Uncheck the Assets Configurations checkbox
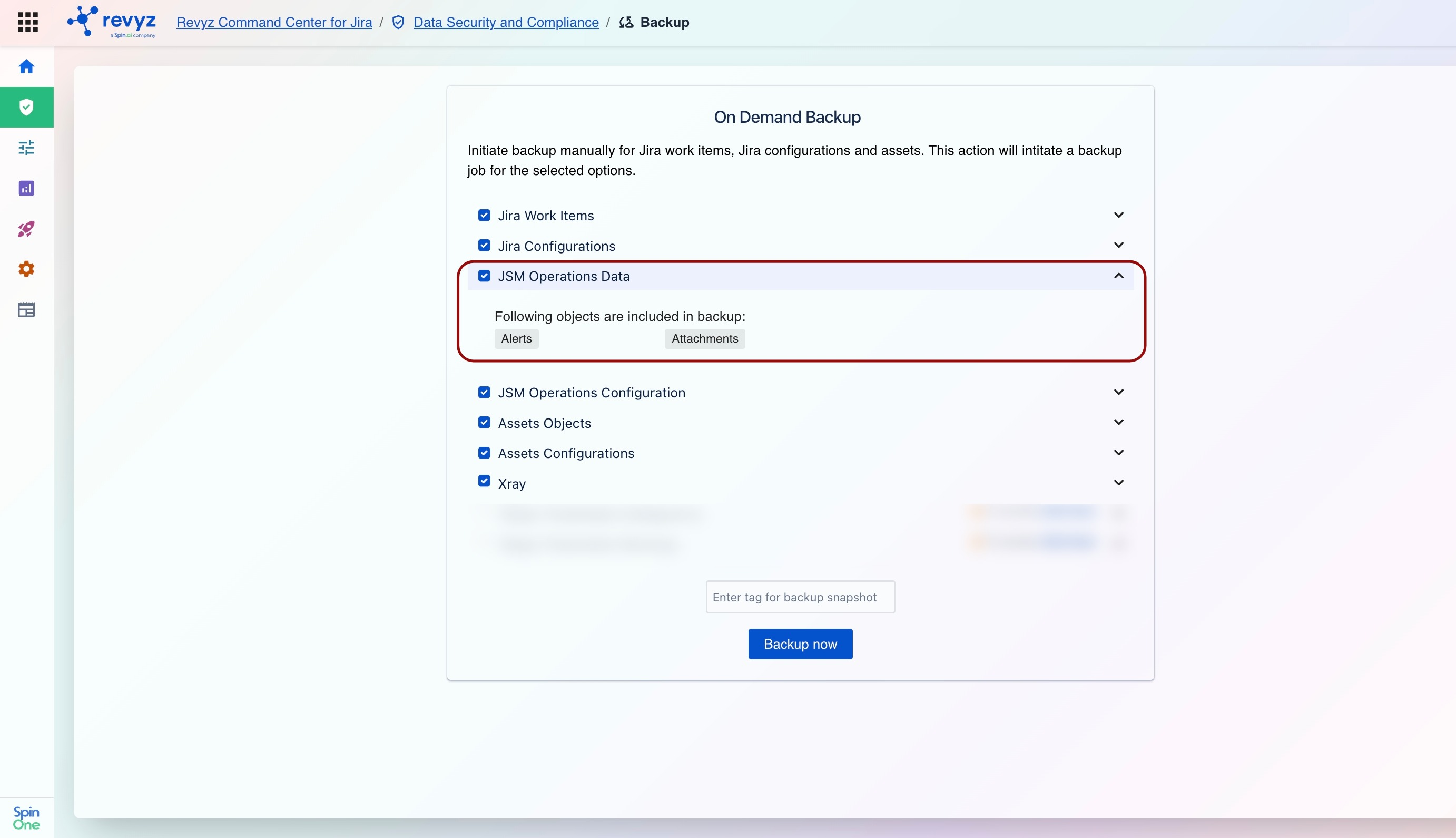The width and height of the screenshot is (1456, 838). 485,453
